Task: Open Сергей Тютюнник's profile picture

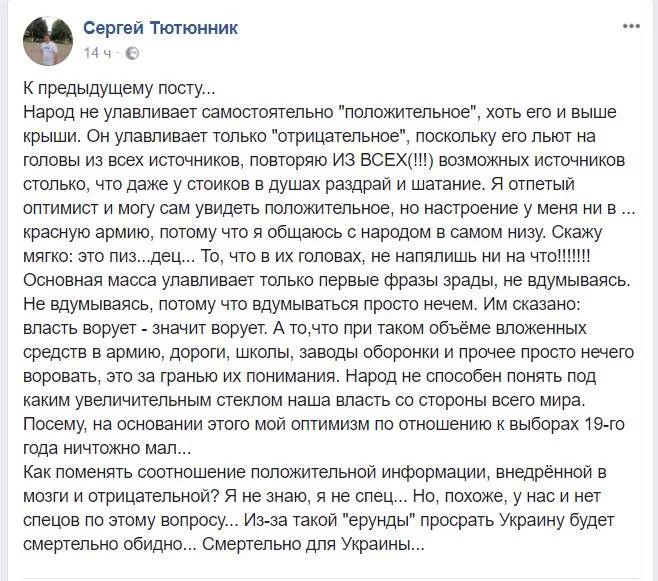Action: [x=49, y=39]
